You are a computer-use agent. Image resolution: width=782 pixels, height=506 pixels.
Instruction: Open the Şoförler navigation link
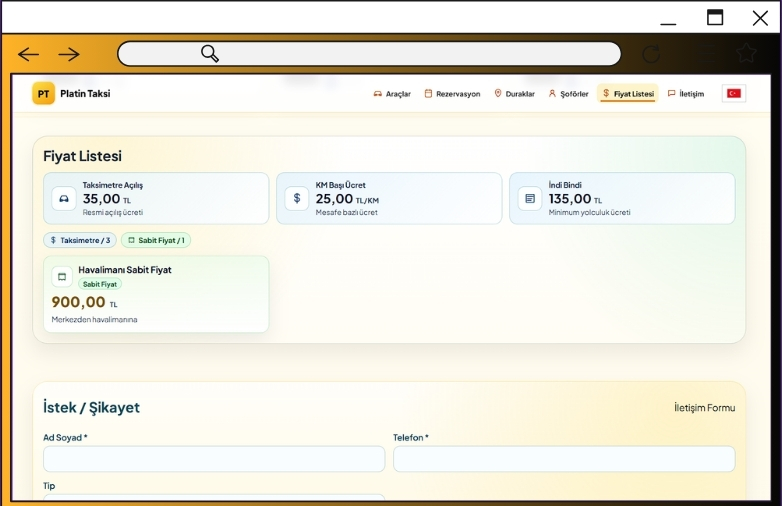(568, 94)
